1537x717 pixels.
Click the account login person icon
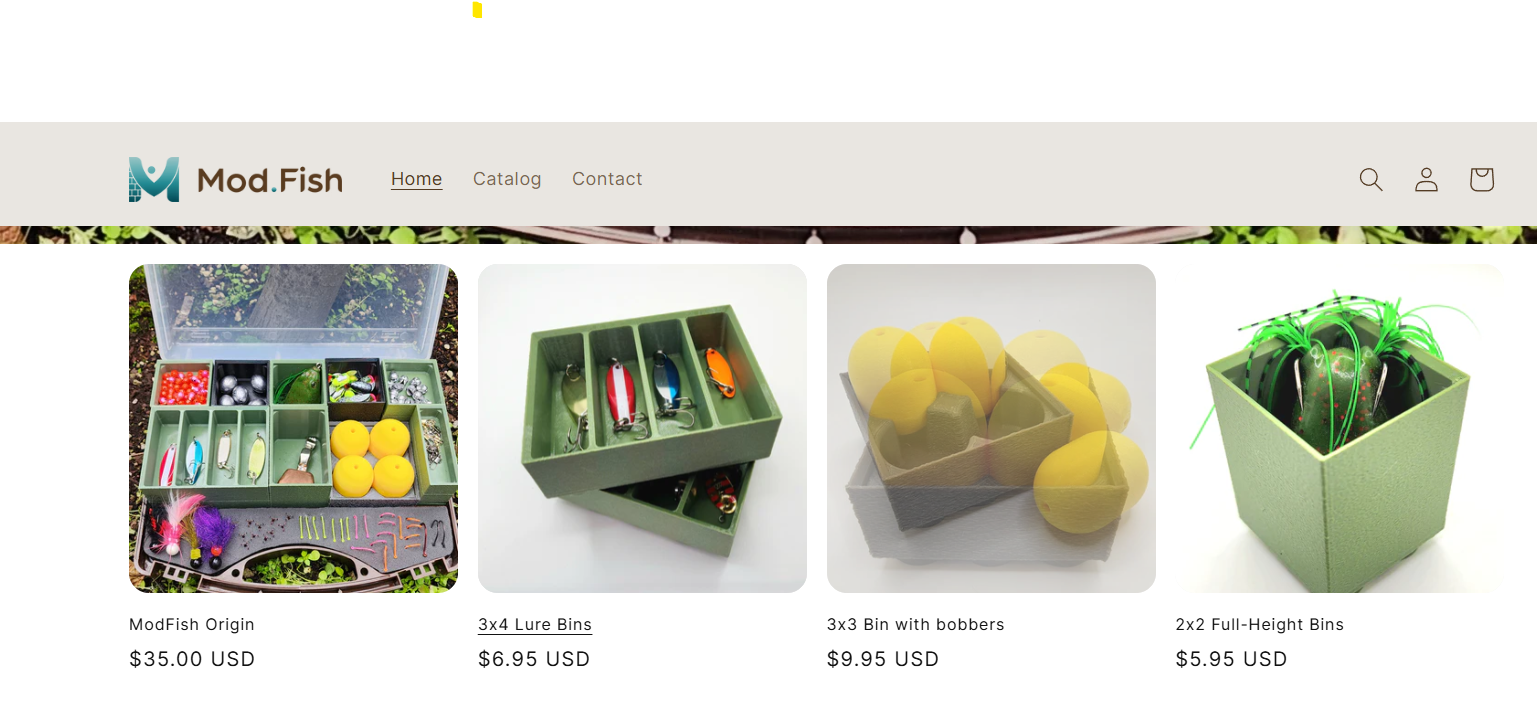pos(1426,179)
